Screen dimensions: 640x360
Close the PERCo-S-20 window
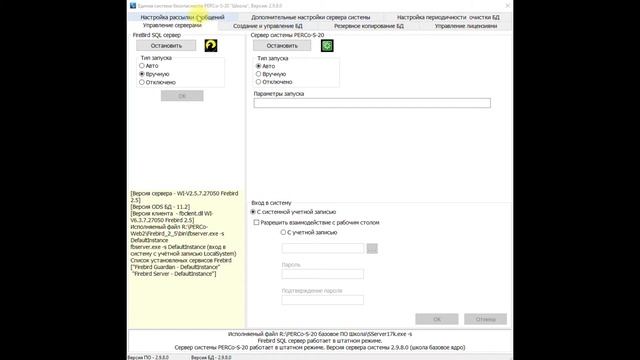coord(507,5)
